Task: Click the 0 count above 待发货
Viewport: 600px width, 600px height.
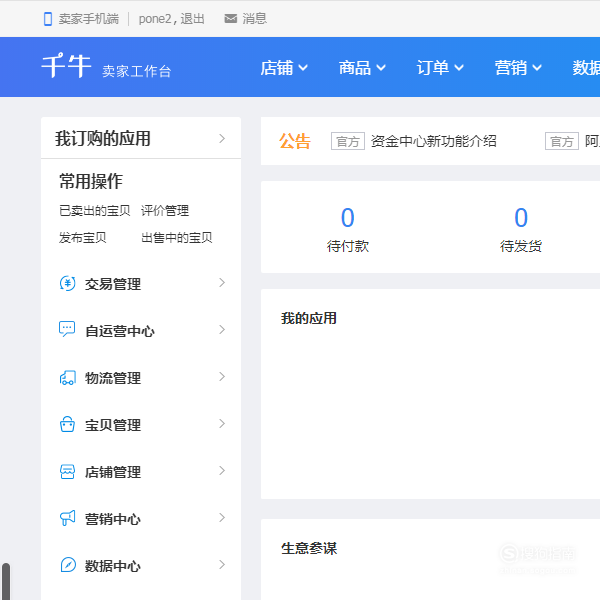Action: coord(521,217)
